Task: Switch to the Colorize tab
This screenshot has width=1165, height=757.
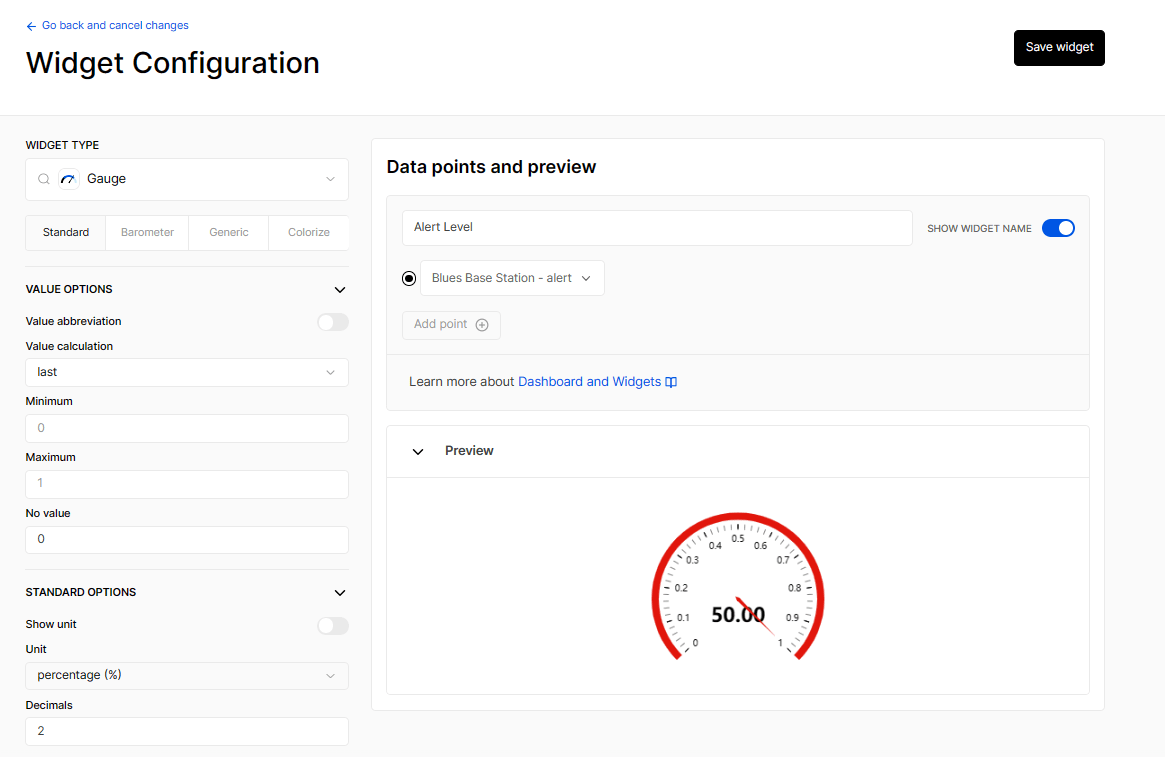Action: click(x=309, y=233)
